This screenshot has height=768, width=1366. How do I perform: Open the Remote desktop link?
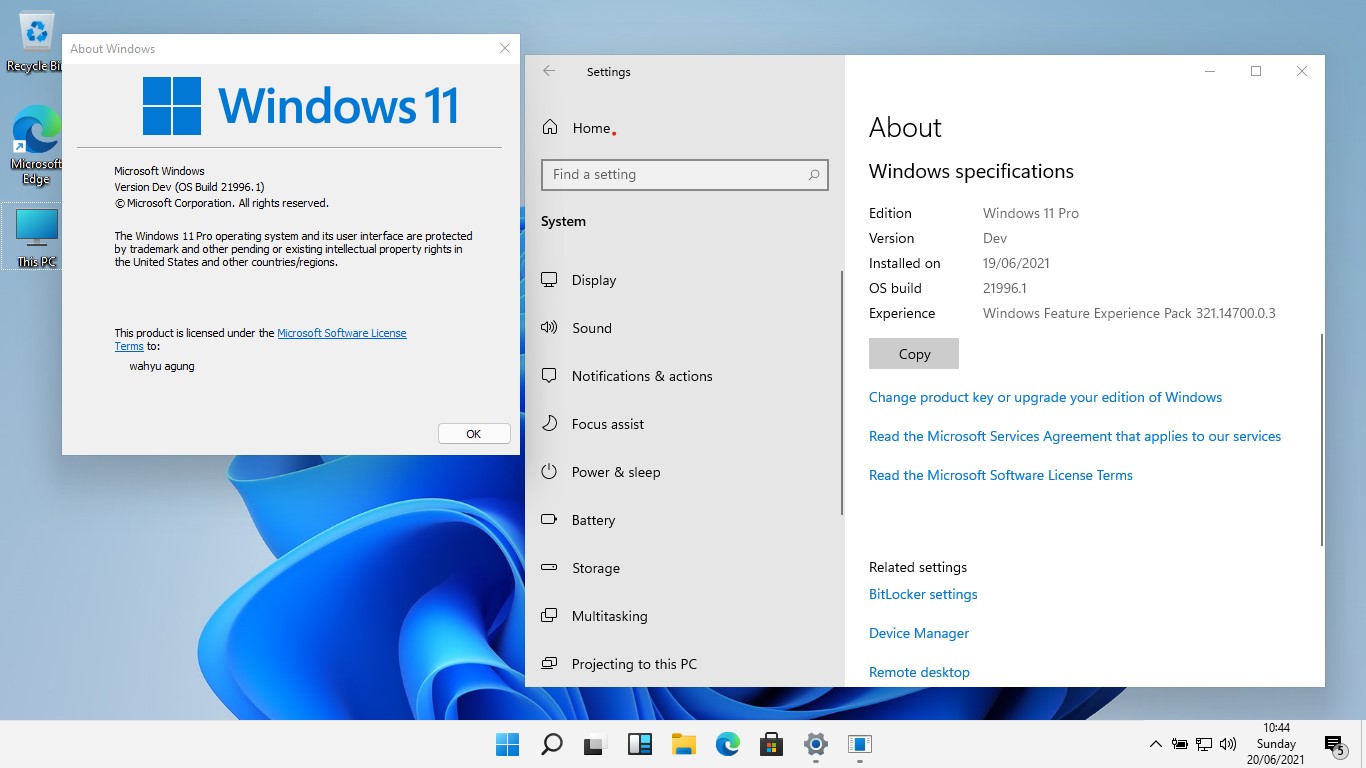pos(919,672)
